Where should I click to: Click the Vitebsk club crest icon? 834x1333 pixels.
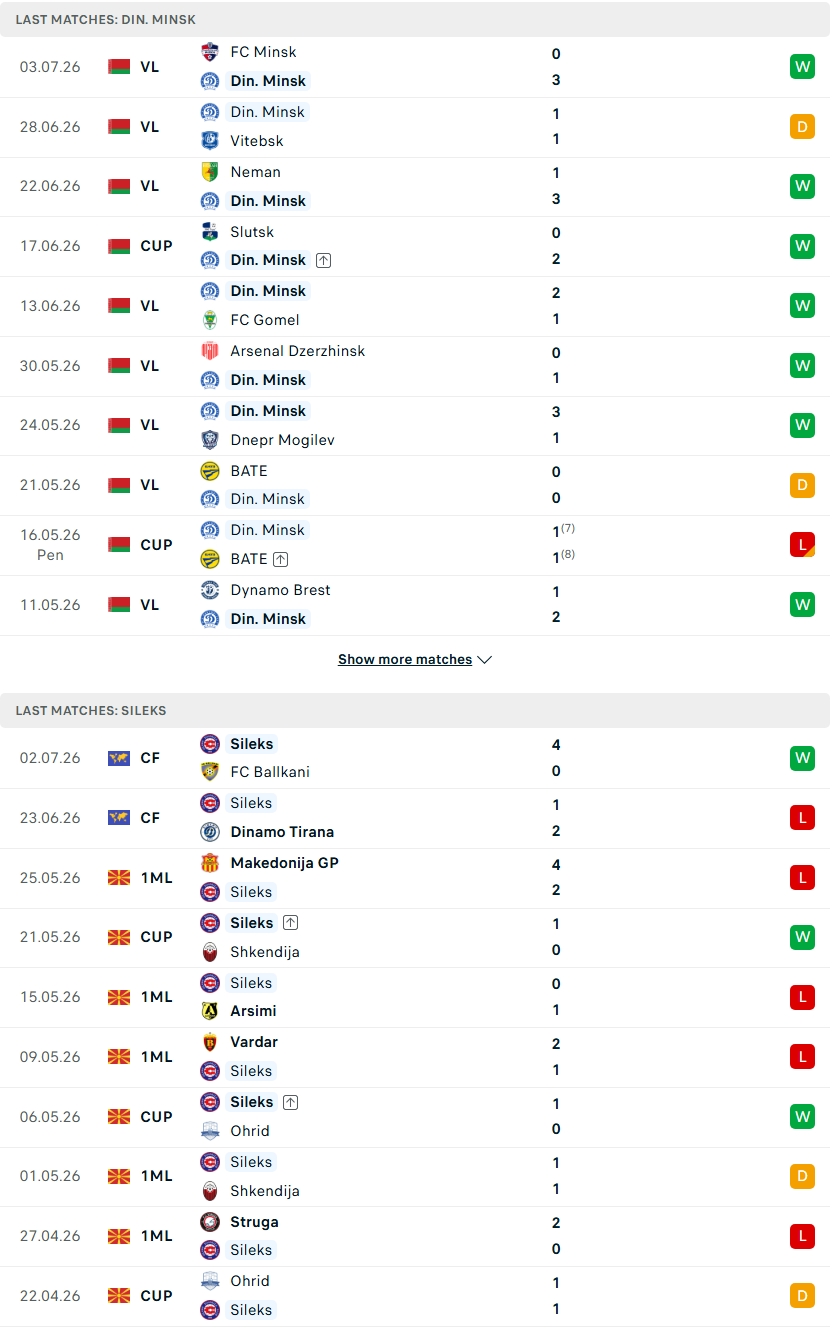click(x=210, y=140)
